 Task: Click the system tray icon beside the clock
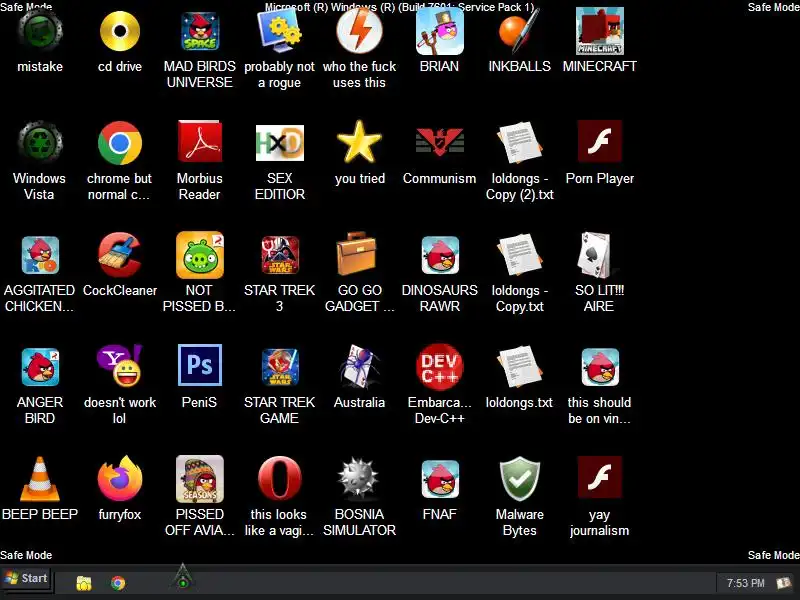click(784, 583)
